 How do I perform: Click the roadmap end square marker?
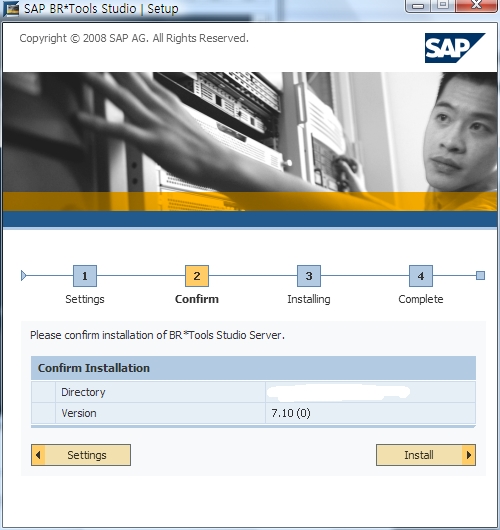click(480, 275)
